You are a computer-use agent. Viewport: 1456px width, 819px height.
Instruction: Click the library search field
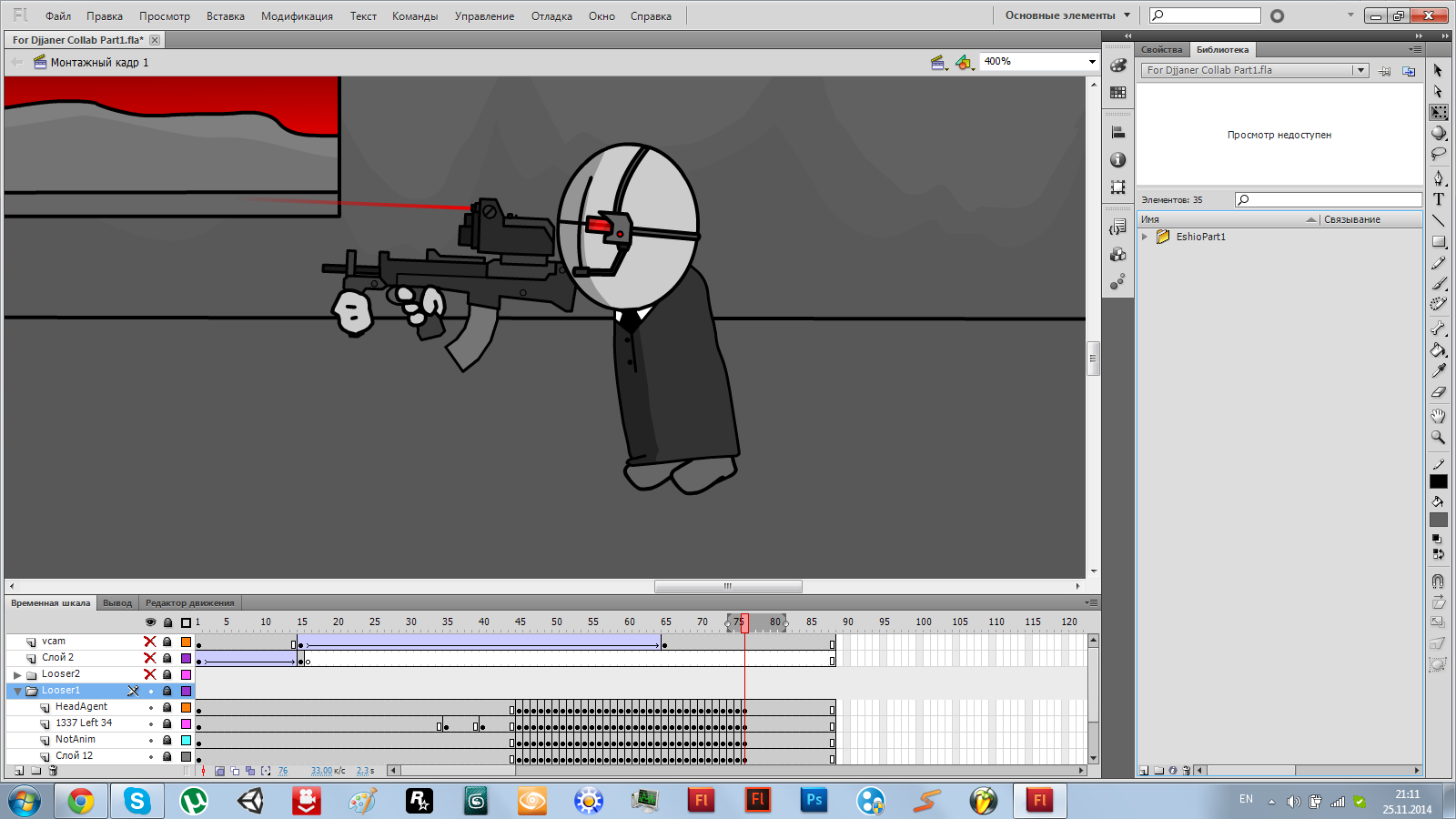click(1329, 199)
